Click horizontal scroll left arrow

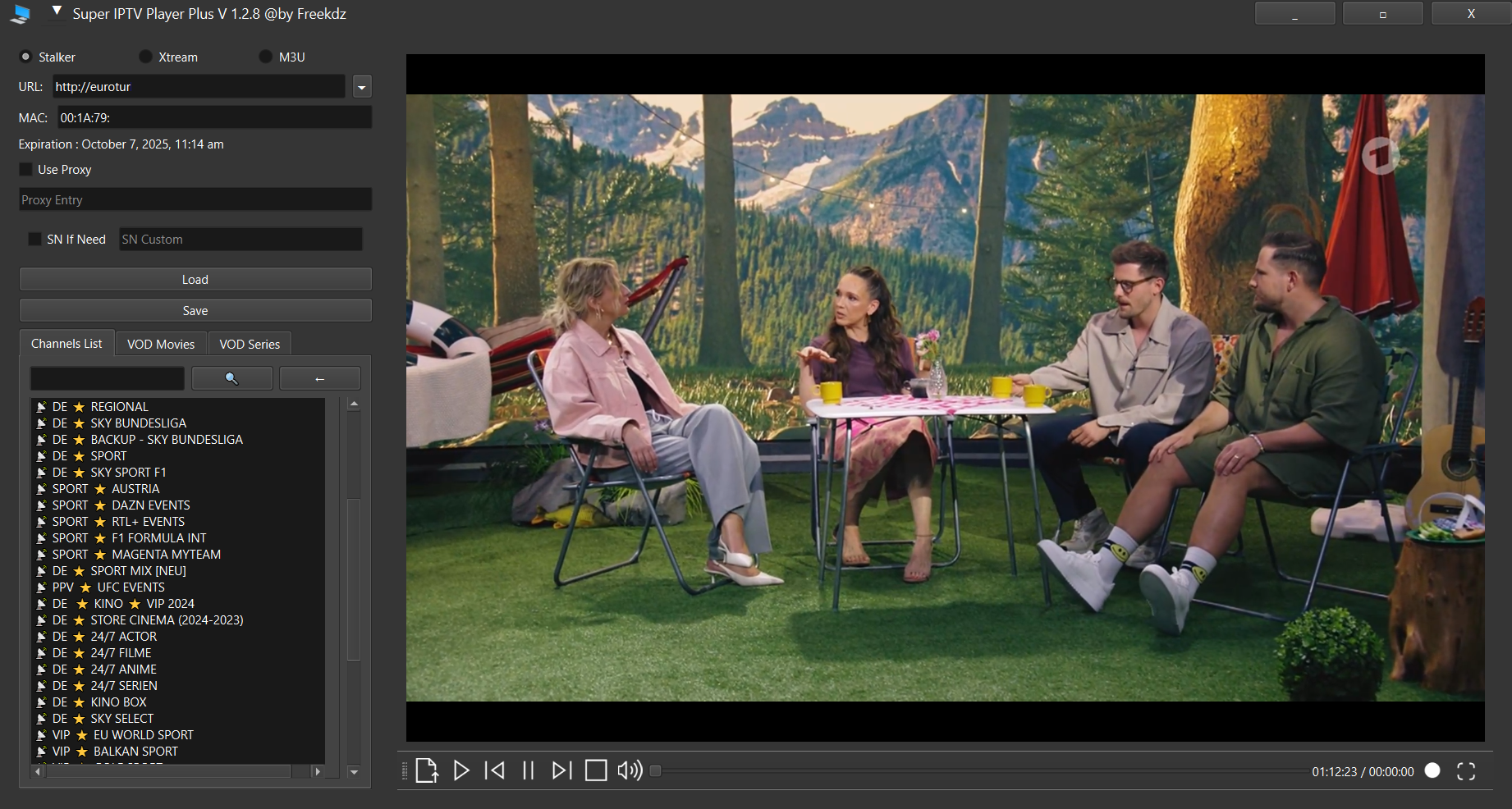[37, 771]
